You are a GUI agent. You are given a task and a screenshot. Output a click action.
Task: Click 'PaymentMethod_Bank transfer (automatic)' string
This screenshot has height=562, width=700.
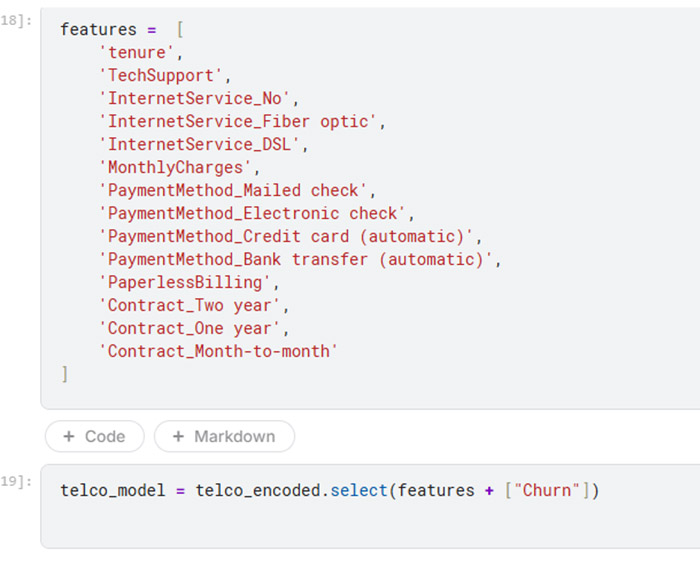point(298,259)
